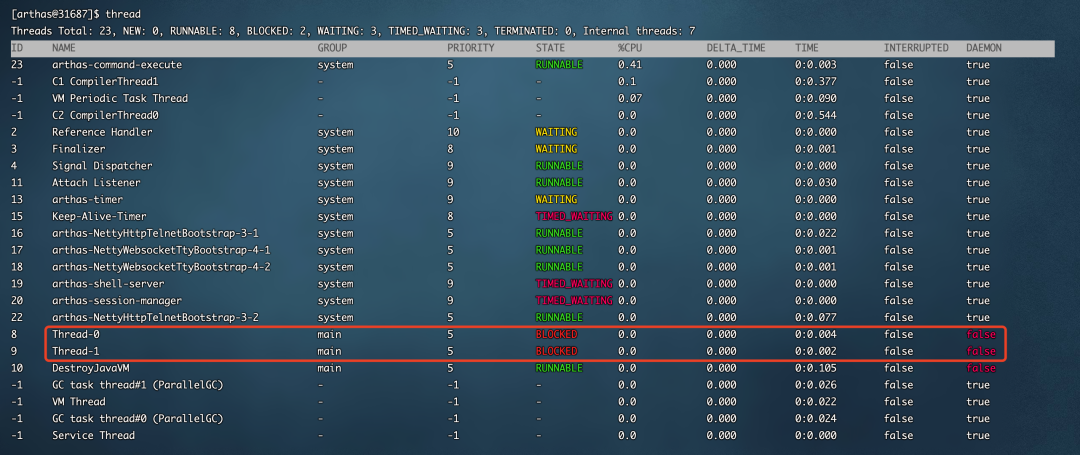Select the Thread-1 name
Image resolution: width=1080 pixels, height=455 pixels.
tap(76, 351)
